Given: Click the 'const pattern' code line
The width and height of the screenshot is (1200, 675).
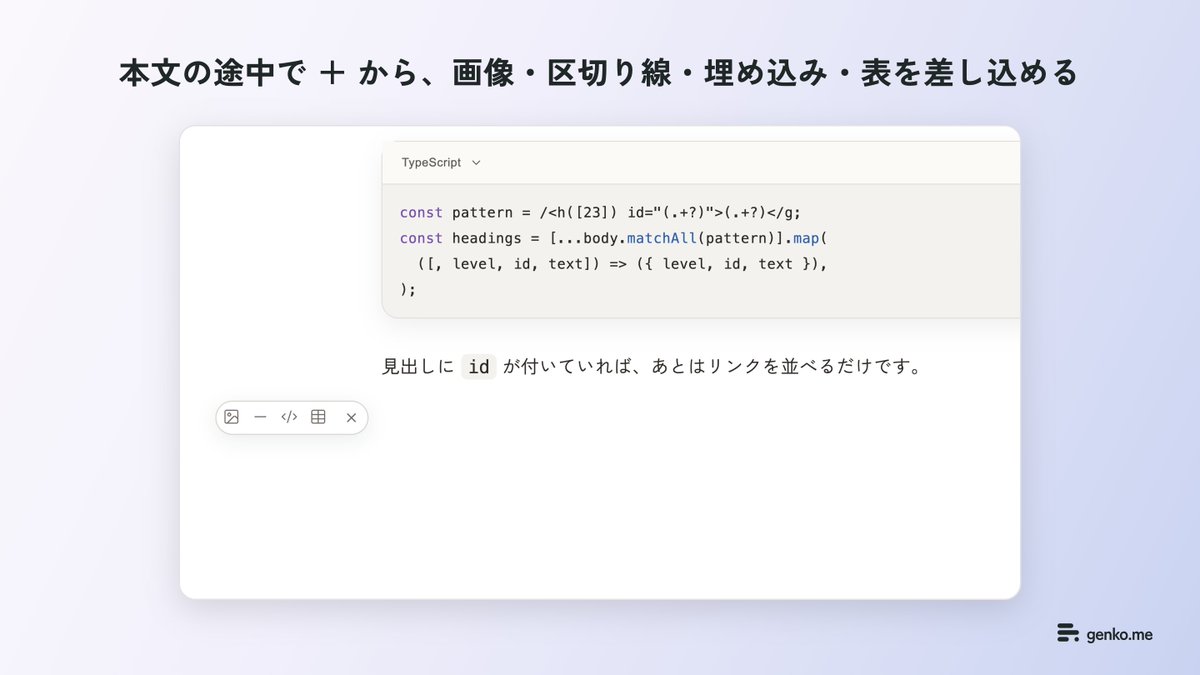Looking at the screenshot, I should click(x=601, y=212).
